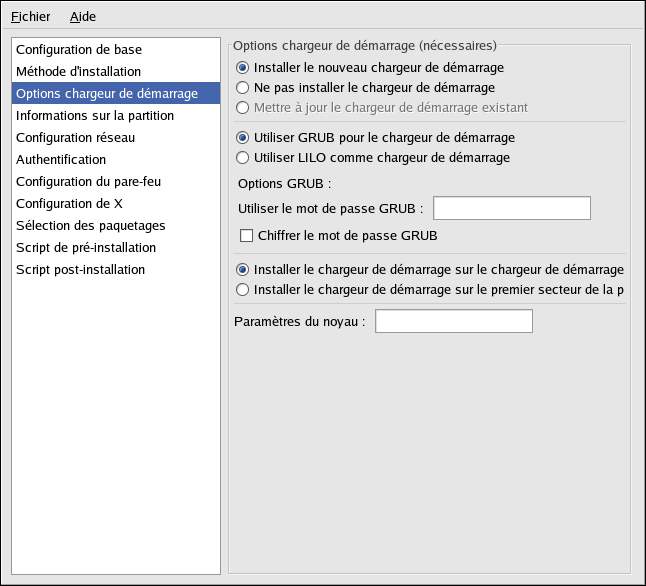The height and width of the screenshot is (586, 646).
Task: Open Informations sur la partition
Action: point(116,115)
